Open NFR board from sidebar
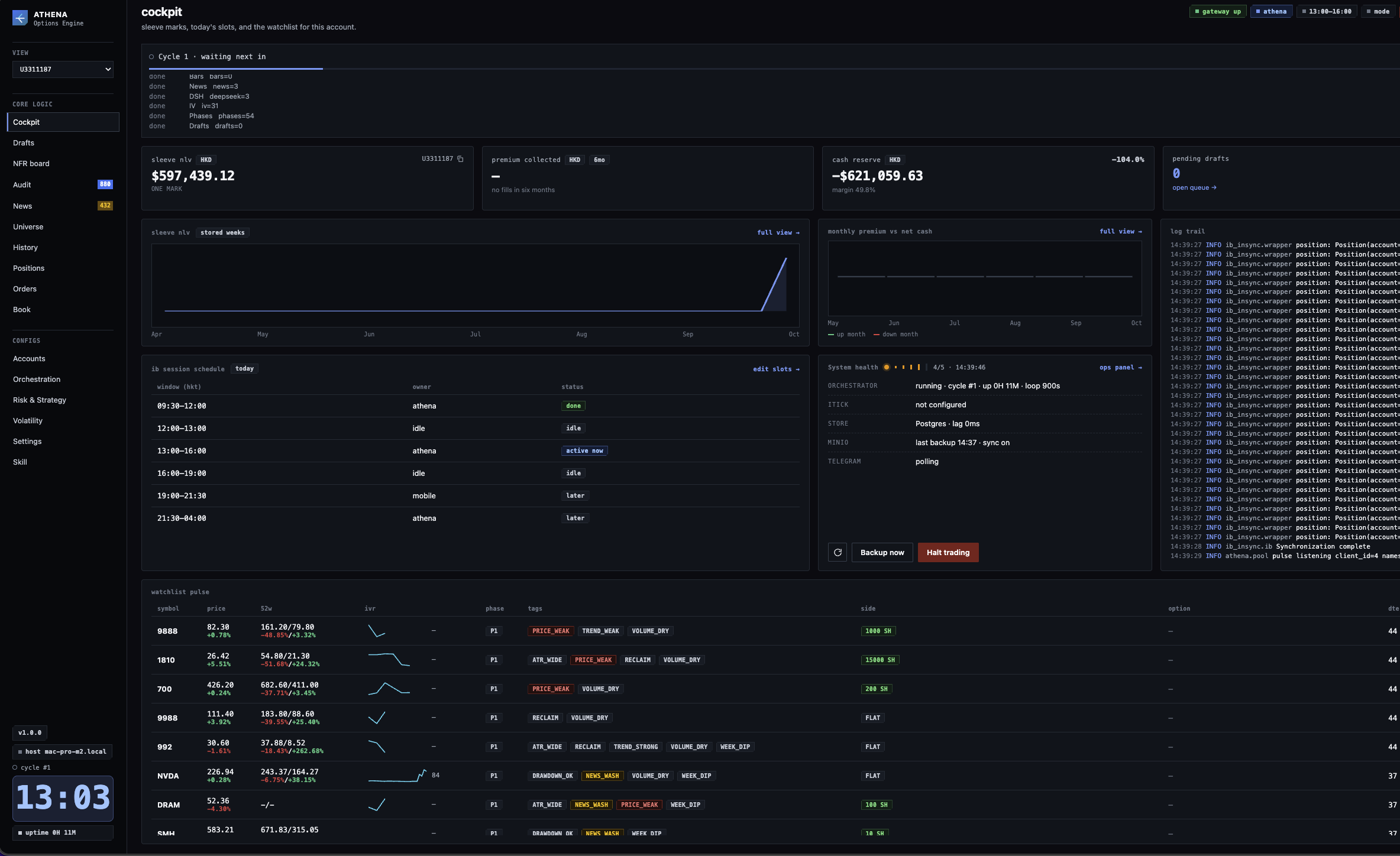 (x=31, y=164)
